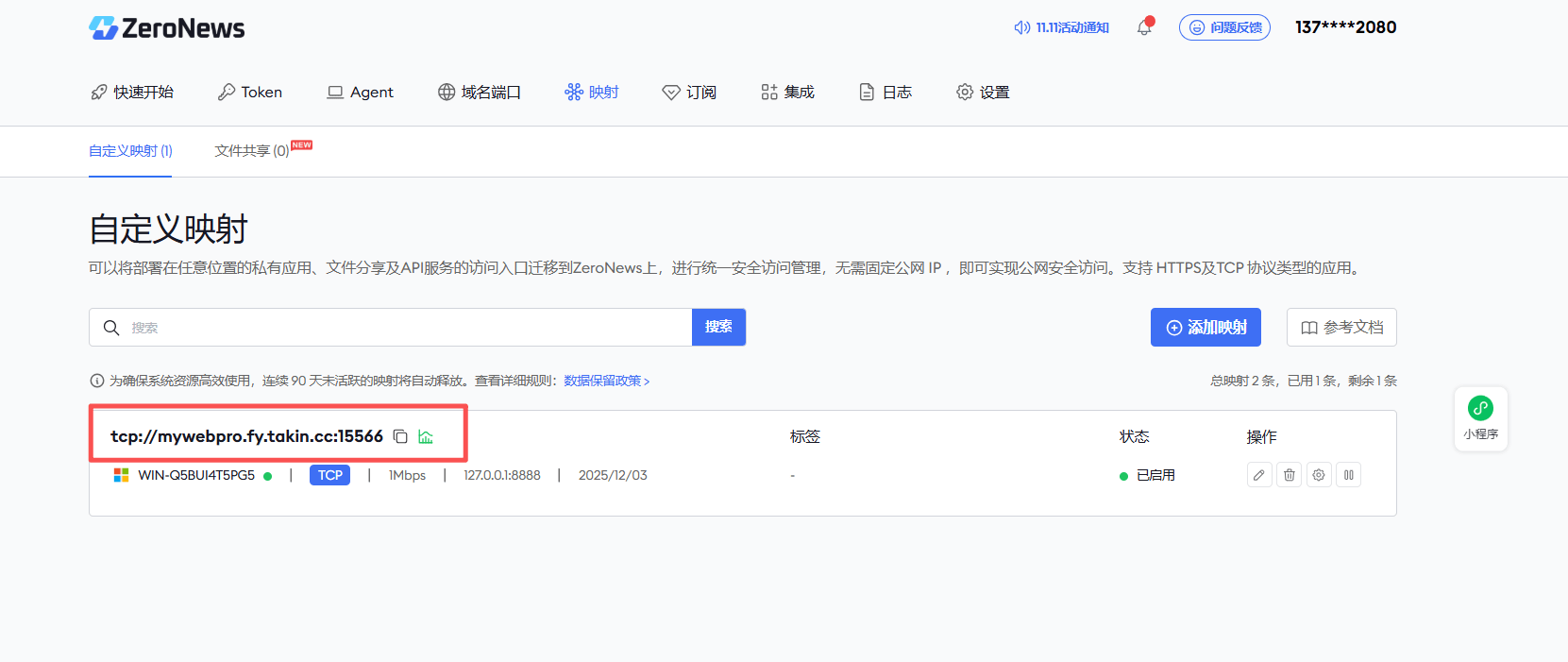1568x662 pixels.
Task: Pause the mapping with the pause icon
Action: coord(1349,475)
